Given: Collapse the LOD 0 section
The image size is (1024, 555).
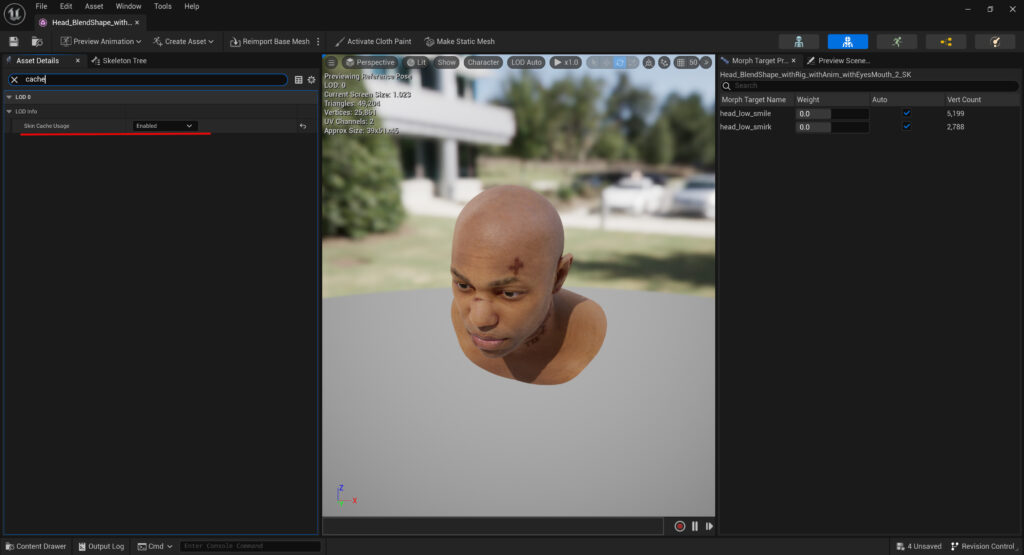Looking at the screenshot, I should point(10,97).
